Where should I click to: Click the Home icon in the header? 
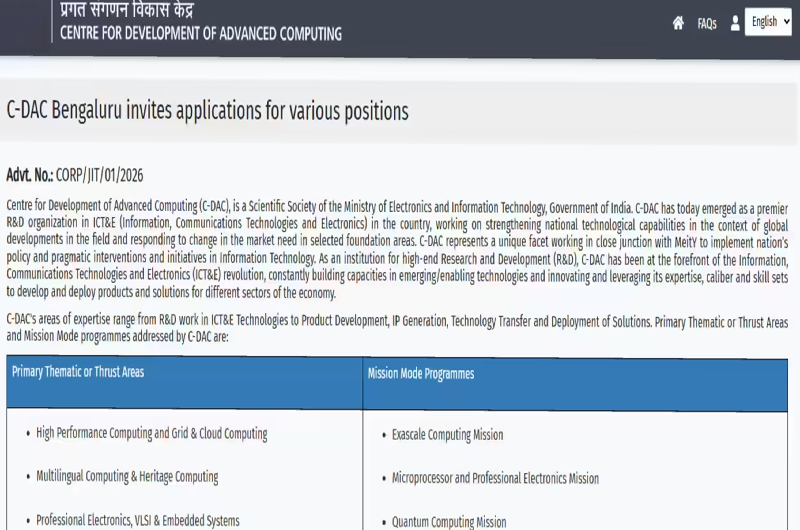(678, 23)
